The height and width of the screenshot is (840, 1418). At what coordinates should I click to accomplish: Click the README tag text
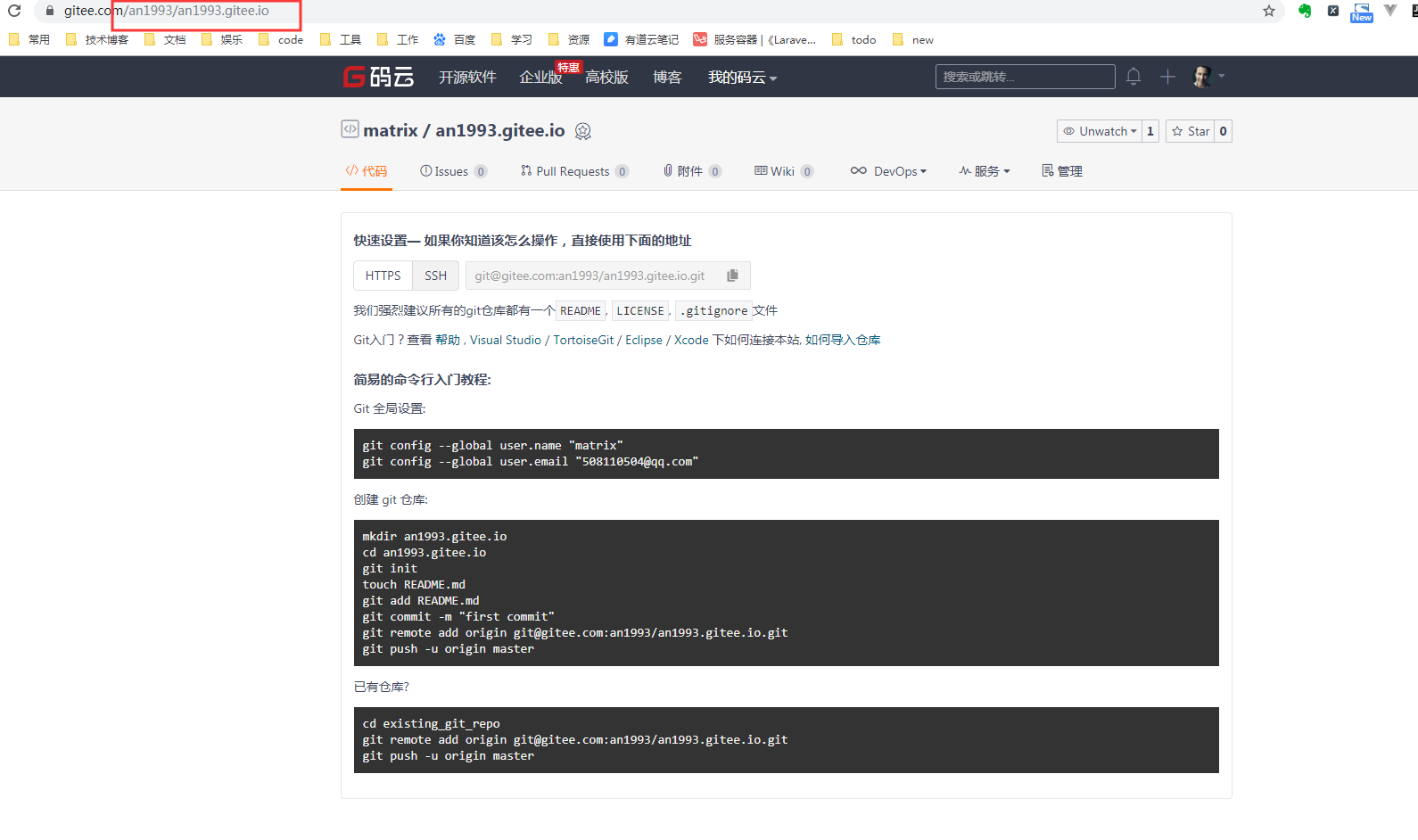[581, 311]
